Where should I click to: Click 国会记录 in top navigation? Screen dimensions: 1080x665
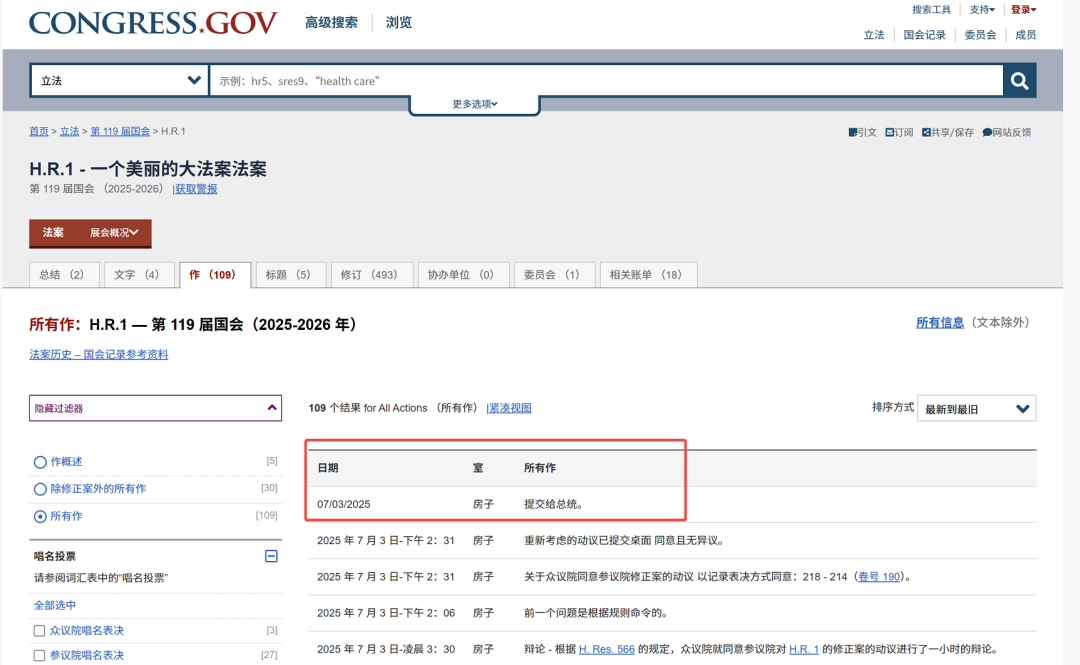(924, 35)
